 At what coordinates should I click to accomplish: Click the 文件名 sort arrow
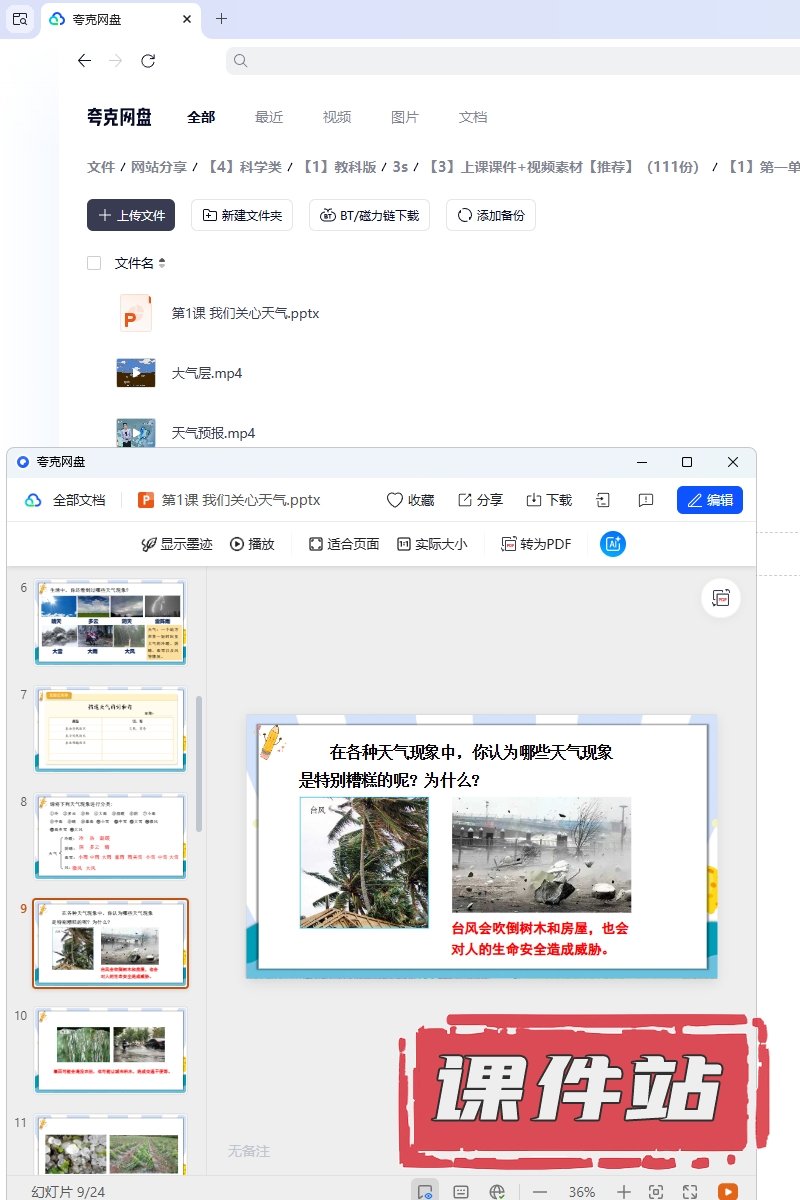[162, 263]
